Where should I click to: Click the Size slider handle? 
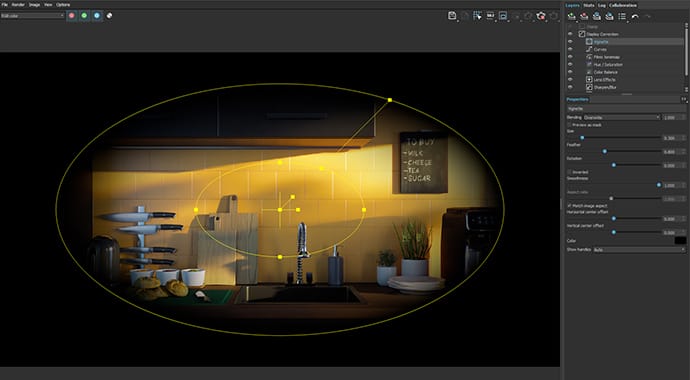click(582, 138)
